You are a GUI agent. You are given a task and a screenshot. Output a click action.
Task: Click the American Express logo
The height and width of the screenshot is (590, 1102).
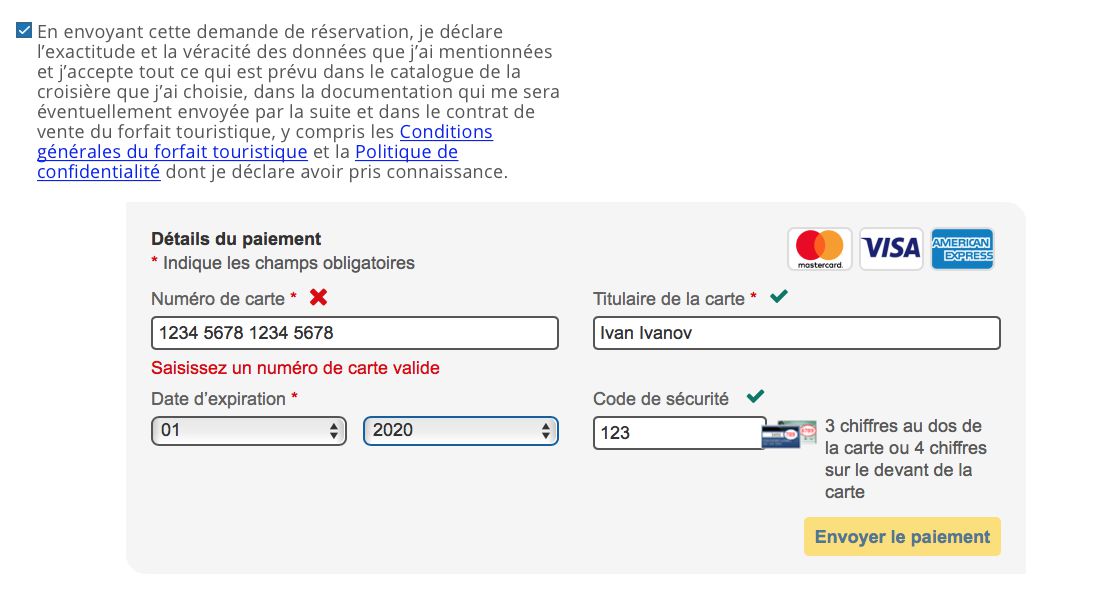coord(962,249)
